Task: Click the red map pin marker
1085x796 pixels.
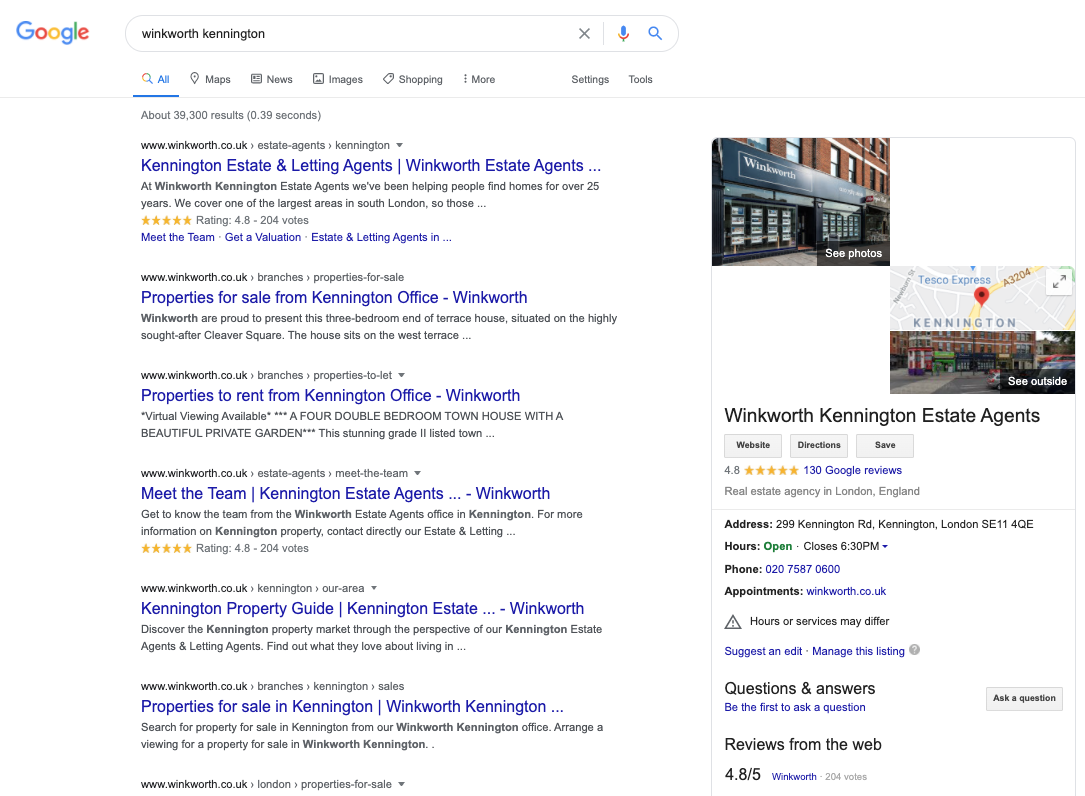Action: [x=981, y=297]
